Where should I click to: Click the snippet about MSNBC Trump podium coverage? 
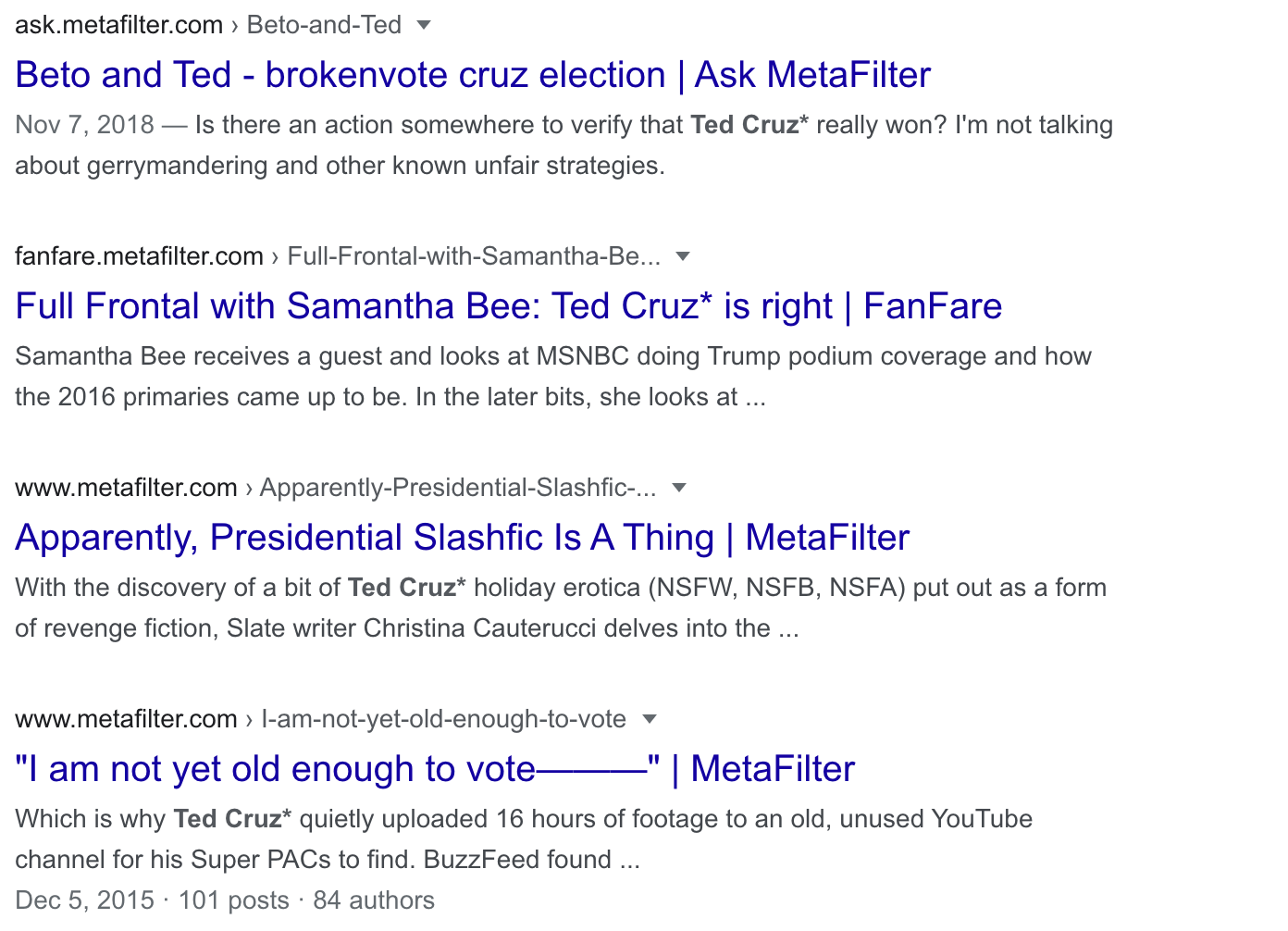tap(553, 377)
